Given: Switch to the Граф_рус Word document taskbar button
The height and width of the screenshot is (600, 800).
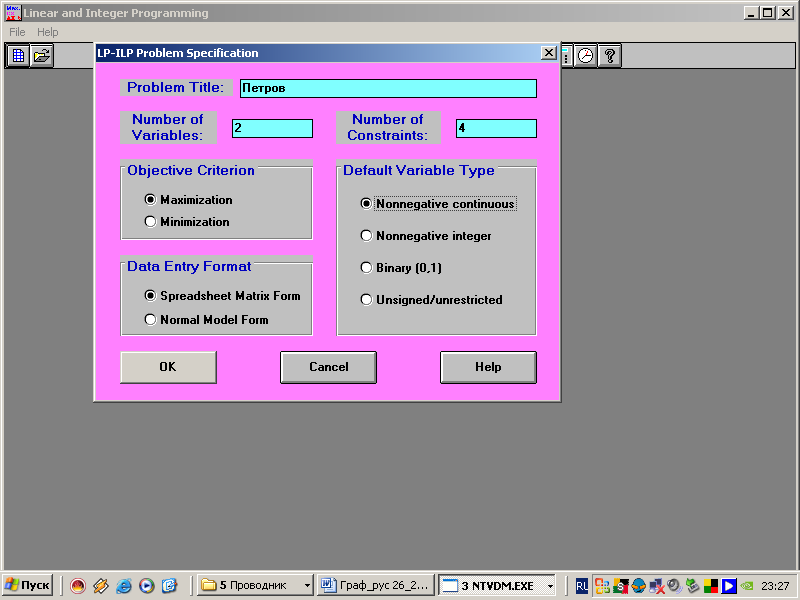Looking at the screenshot, I should (376, 586).
